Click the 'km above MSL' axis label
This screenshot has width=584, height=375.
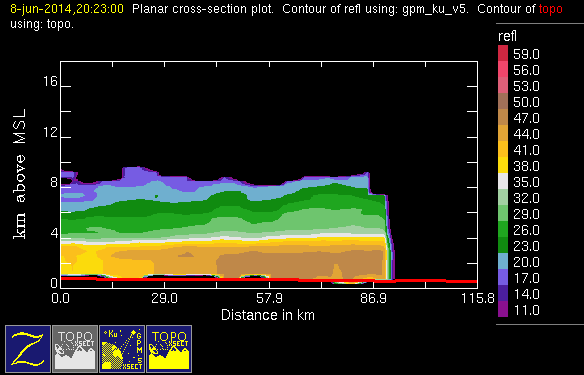[x=20, y=174]
